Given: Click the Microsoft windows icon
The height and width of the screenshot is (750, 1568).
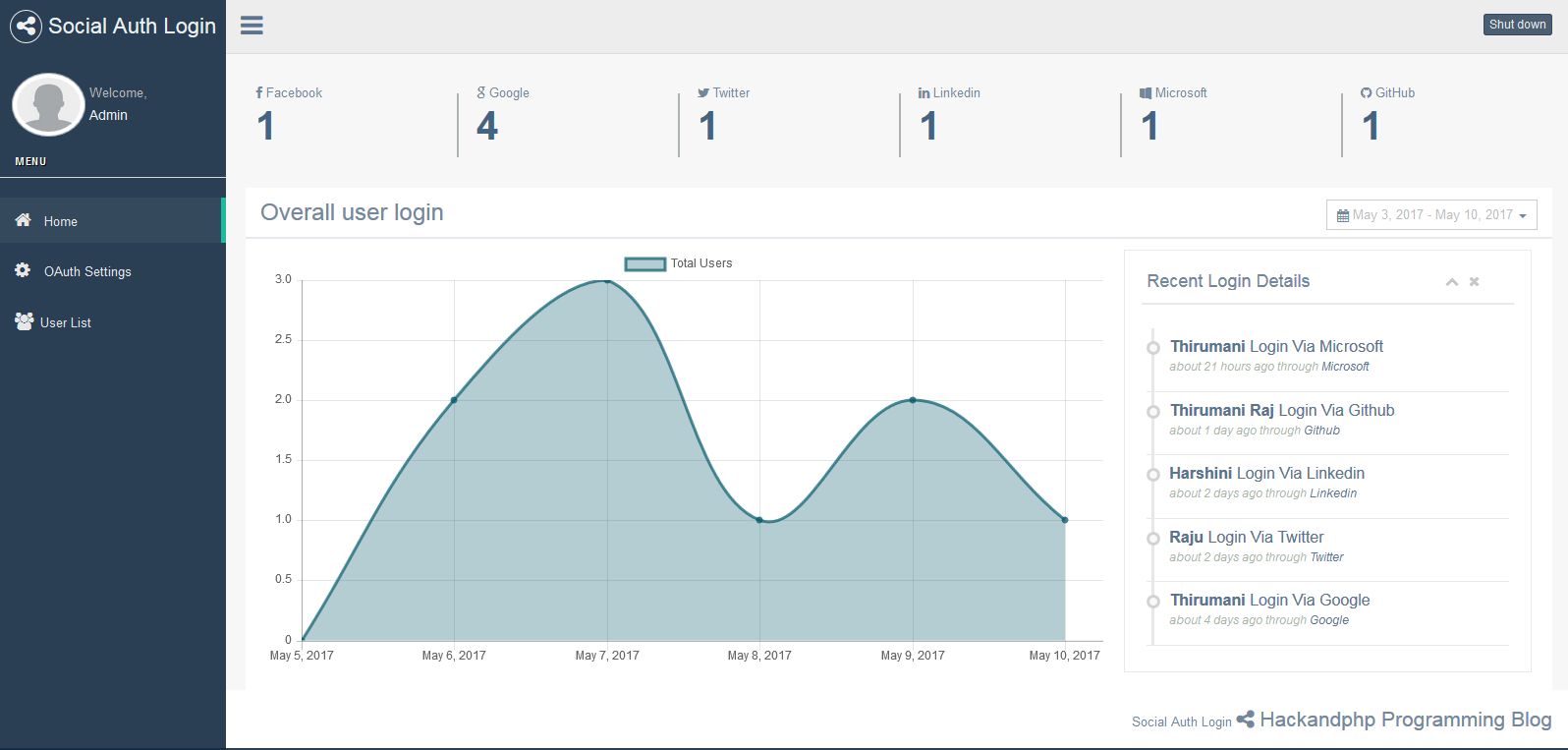Looking at the screenshot, I should 1146,92.
